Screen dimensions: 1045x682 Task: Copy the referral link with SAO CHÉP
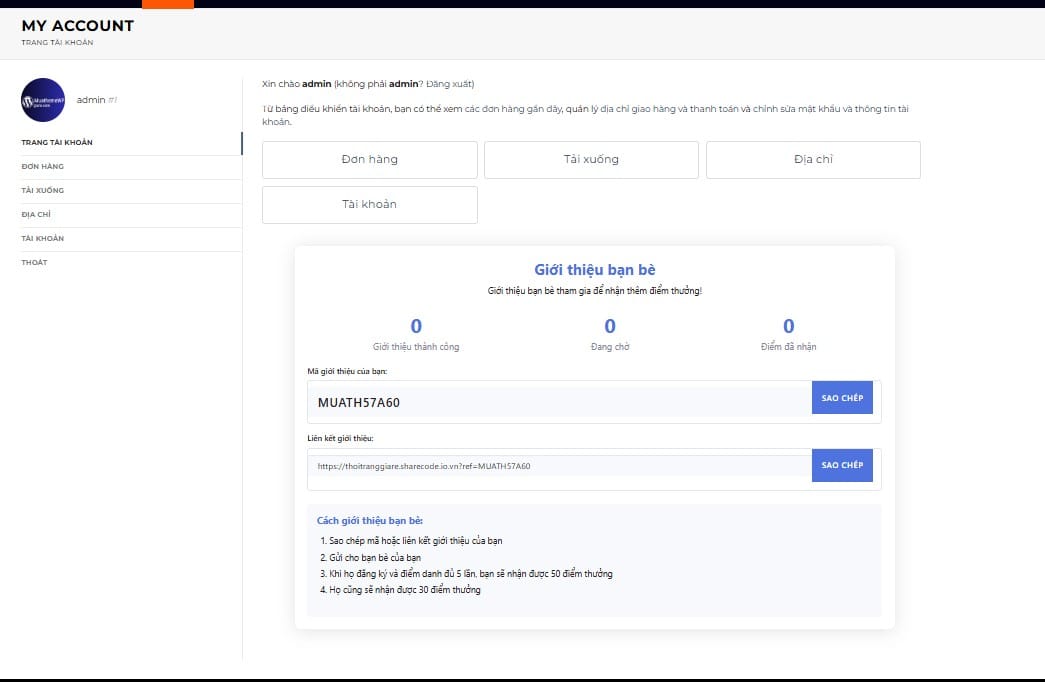pos(842,465)
